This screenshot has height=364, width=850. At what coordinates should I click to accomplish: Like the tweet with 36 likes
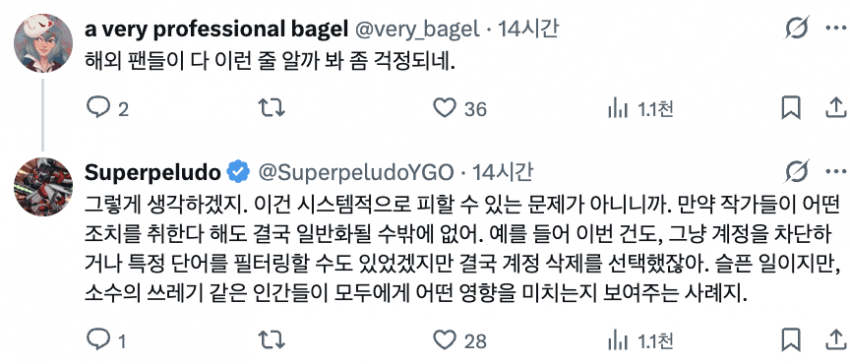(445, 108)
